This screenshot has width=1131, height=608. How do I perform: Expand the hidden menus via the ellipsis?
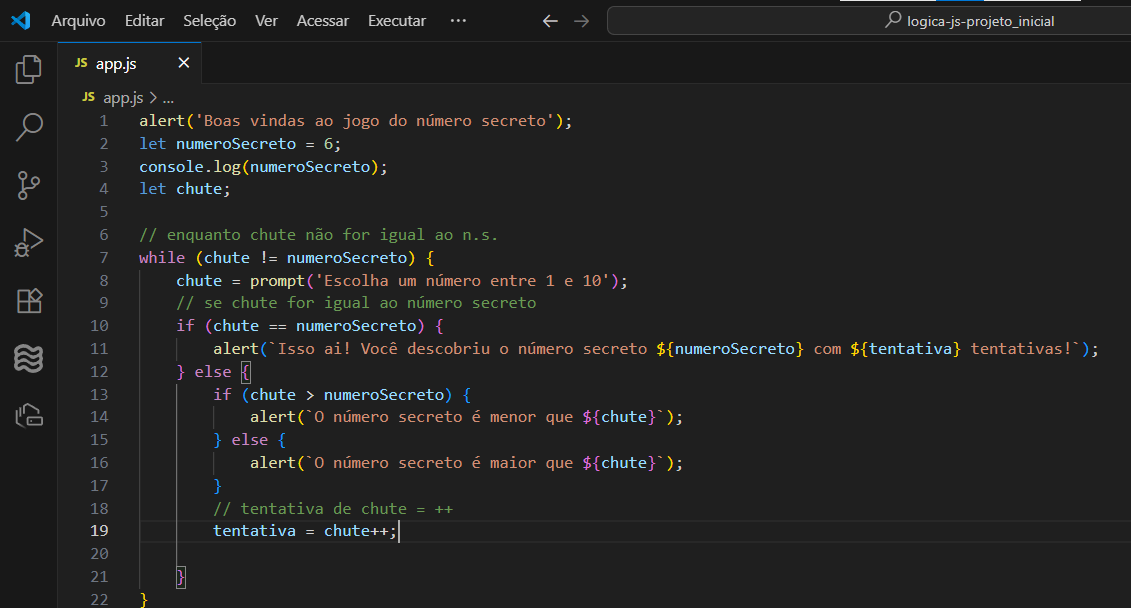click(x=458, y=21)
